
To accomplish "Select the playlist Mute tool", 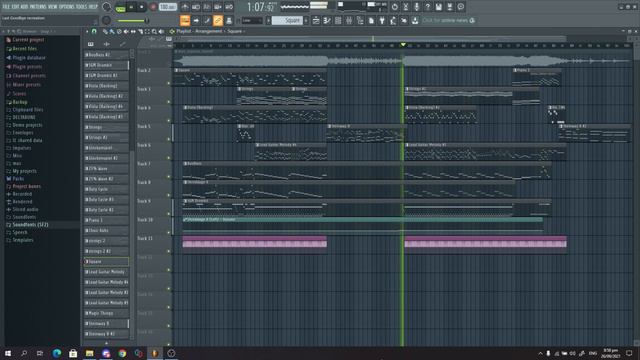I will (x=126, y=31).
